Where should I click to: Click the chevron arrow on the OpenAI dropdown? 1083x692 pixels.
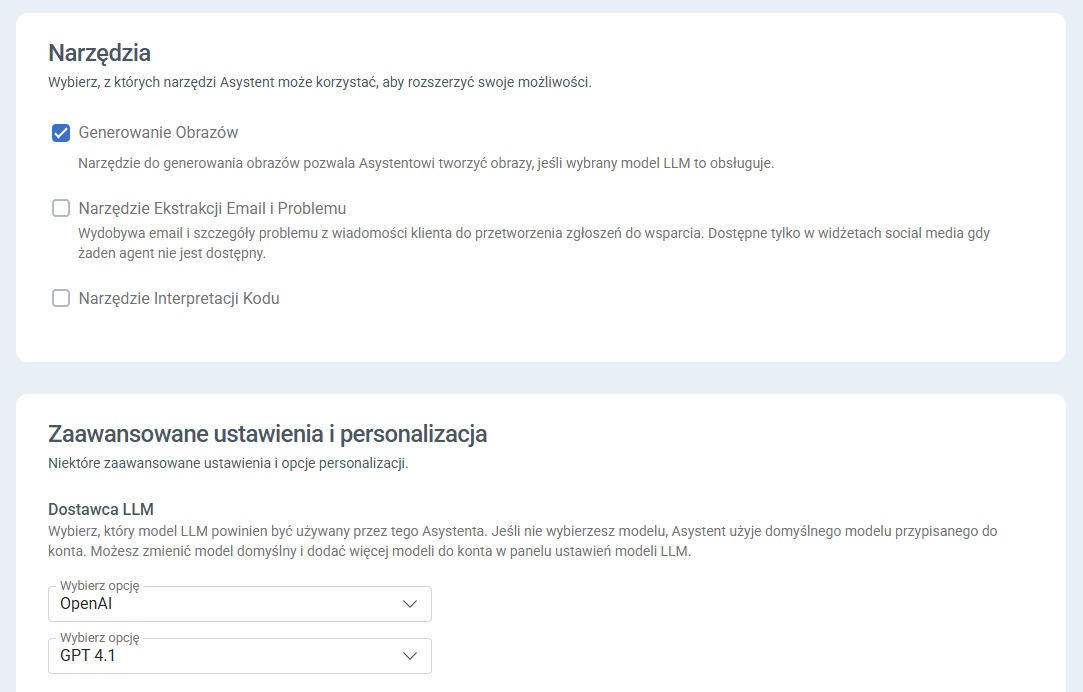point(409,604)
